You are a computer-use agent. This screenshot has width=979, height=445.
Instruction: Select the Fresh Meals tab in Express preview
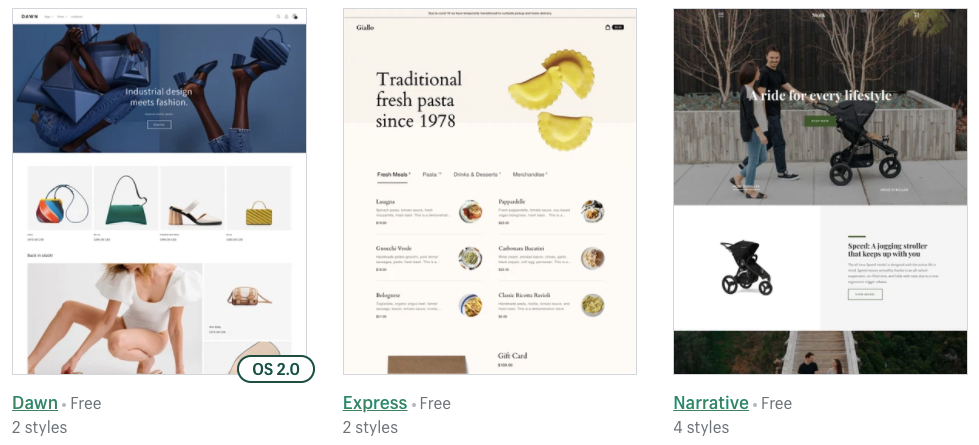(393, 175)
